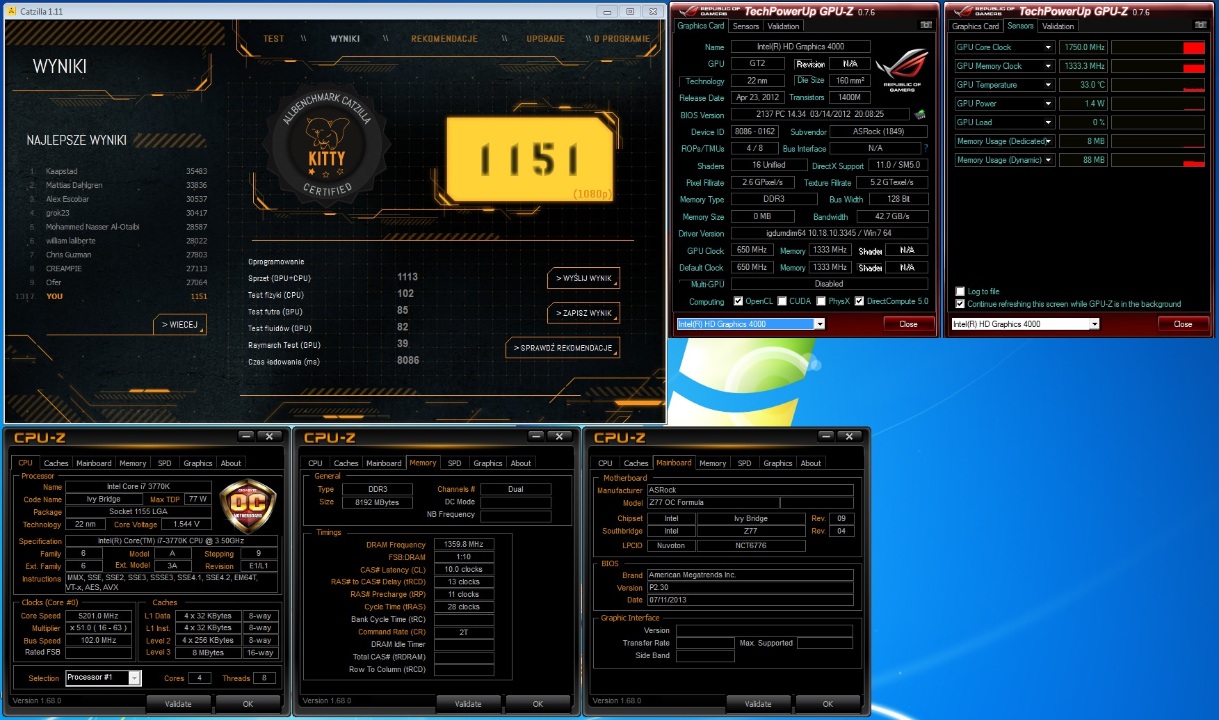
Task: Select WYNIKI tab in Catzilla
Action: 345,39
